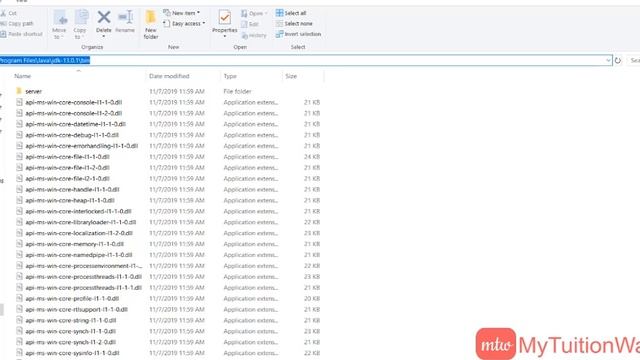This screenshot has height=360, width=640.
Task: Click the 24 KB size of api-ms-win-core-file-l1-1-0.dll
Action: pyautogui.click(x=312, y=157)
